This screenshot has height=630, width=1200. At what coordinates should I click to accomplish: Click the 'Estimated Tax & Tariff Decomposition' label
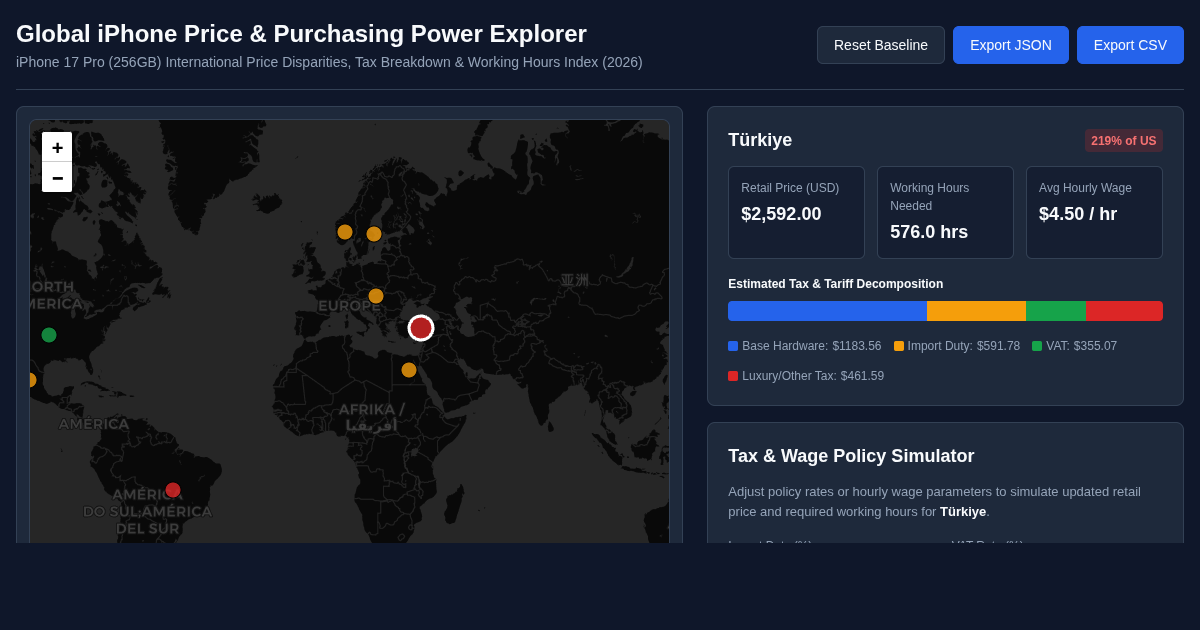(x=836, y=284)
